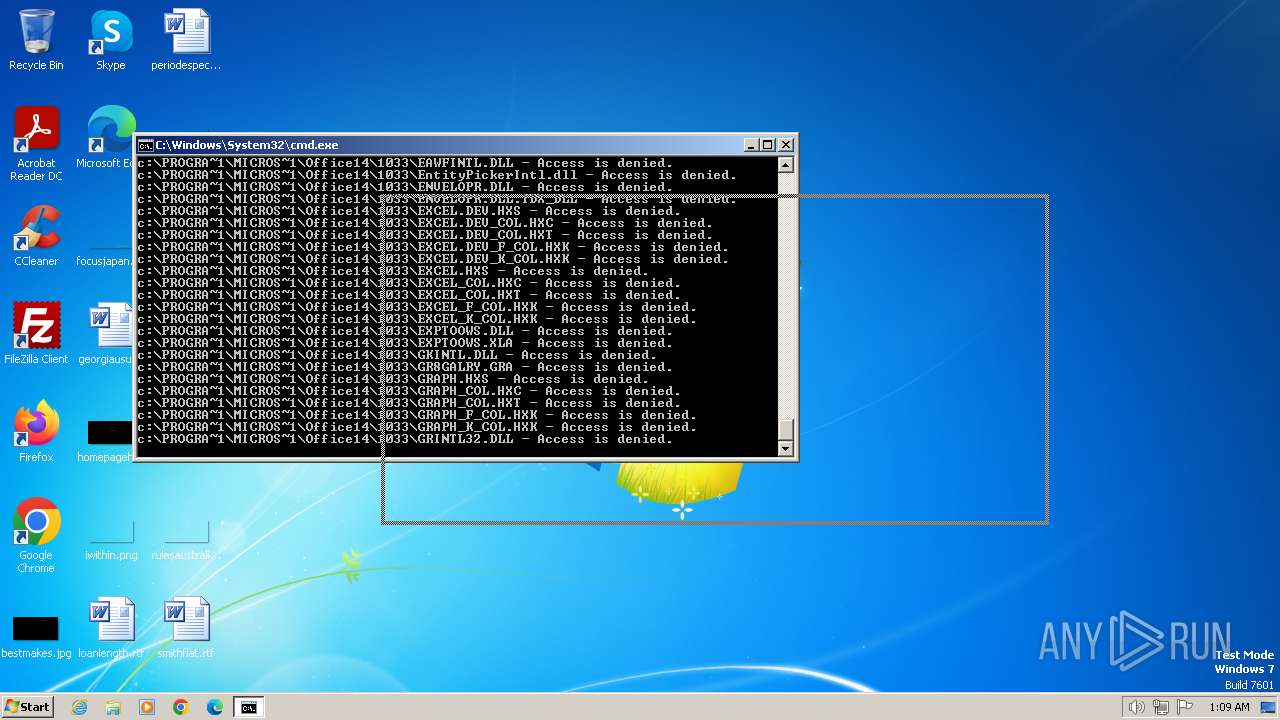This screenshot has width=1280, height=720.
Task: Open the volume control tray icon
Action: tap(1136, 707)
